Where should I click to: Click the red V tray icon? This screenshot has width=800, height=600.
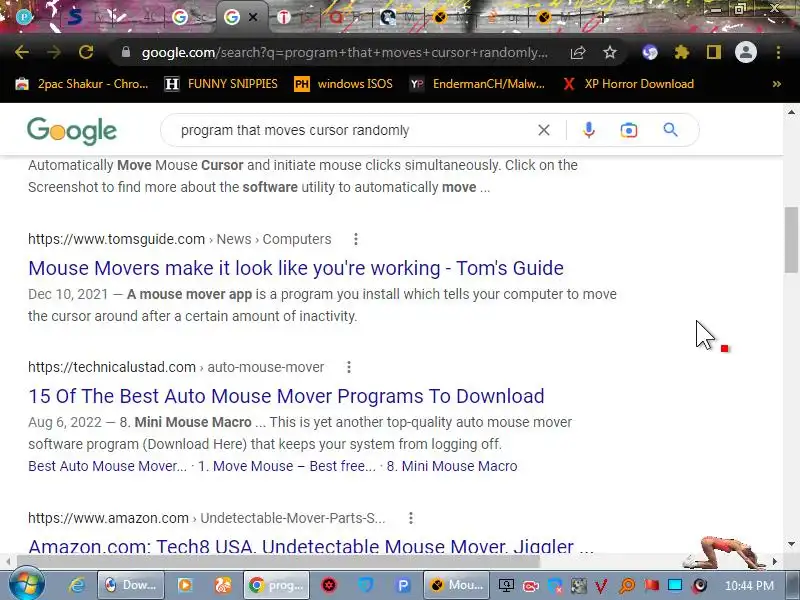click(602, 585)
